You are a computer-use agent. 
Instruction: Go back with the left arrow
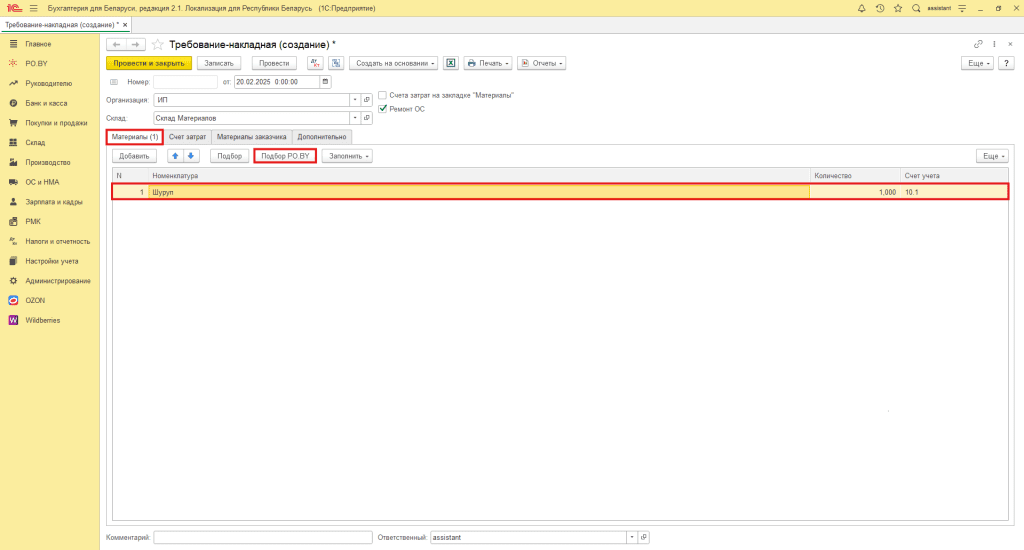[x=116, y=44]
